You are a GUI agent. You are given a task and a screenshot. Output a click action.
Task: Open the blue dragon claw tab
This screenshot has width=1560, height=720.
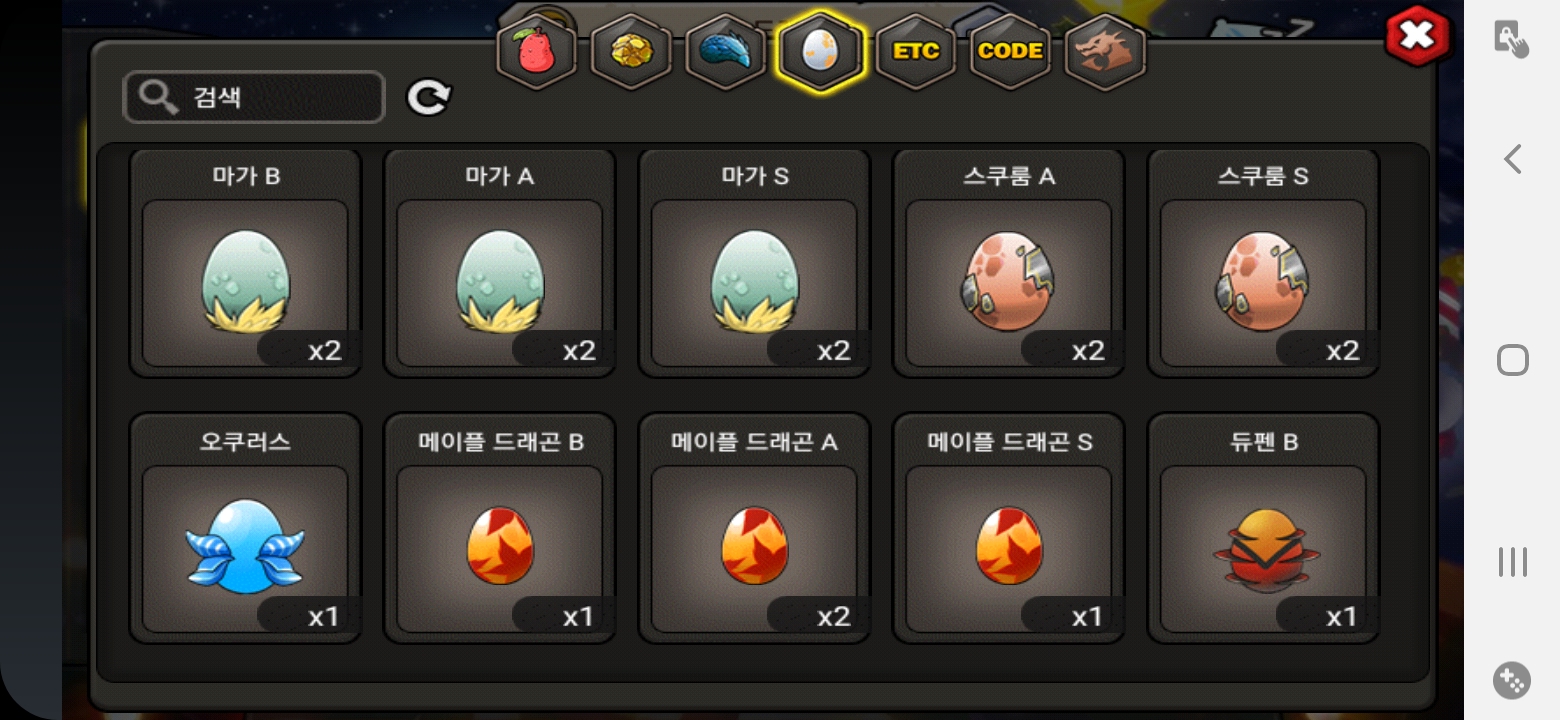[725, 52]
